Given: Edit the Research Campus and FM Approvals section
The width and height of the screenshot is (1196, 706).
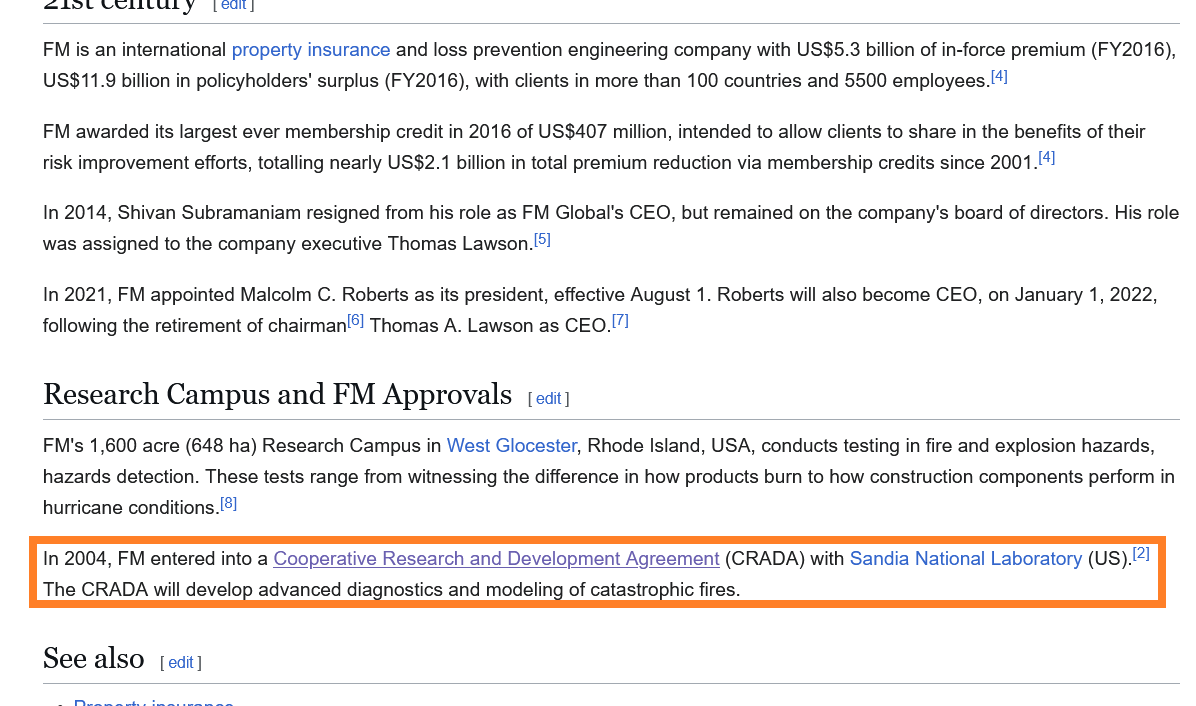Looking at the screenshot, I should (548, 399).
